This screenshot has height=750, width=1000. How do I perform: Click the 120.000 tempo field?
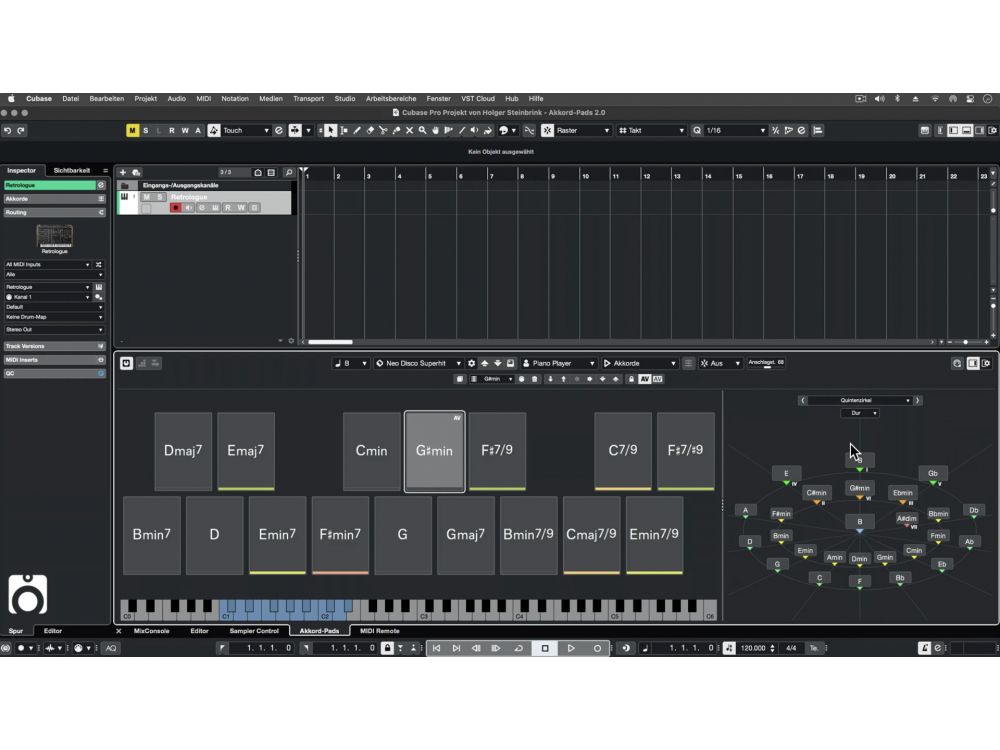[752, 648]
